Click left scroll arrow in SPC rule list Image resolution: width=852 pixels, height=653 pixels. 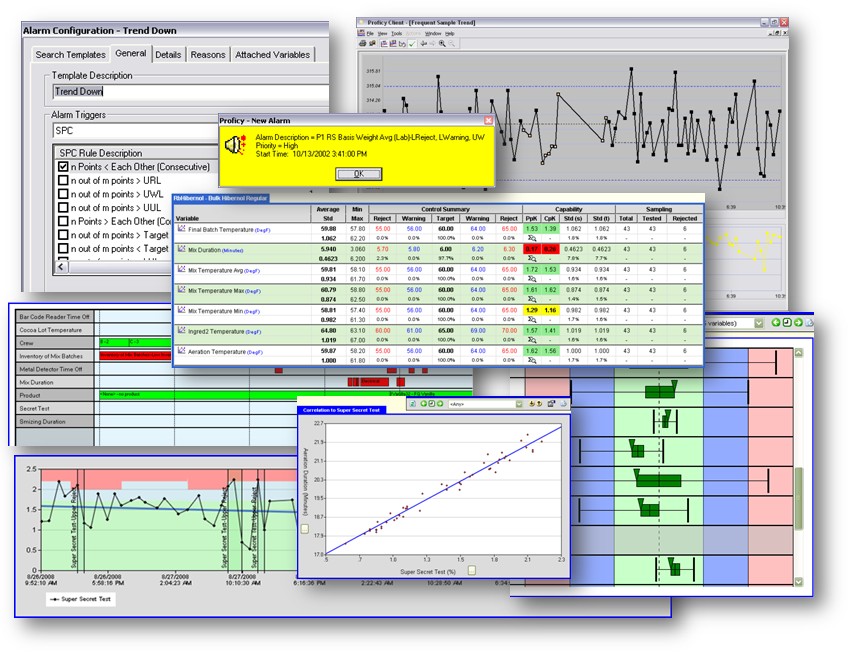tap(61, 267)
